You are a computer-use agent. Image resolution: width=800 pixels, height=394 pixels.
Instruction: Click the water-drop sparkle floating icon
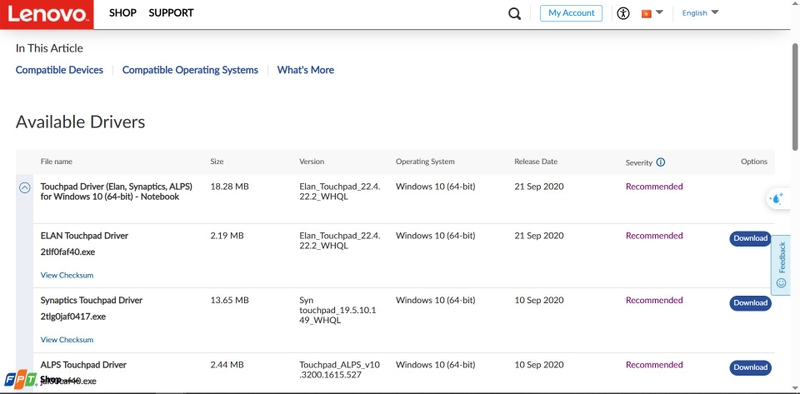click(x=777, y=199)
